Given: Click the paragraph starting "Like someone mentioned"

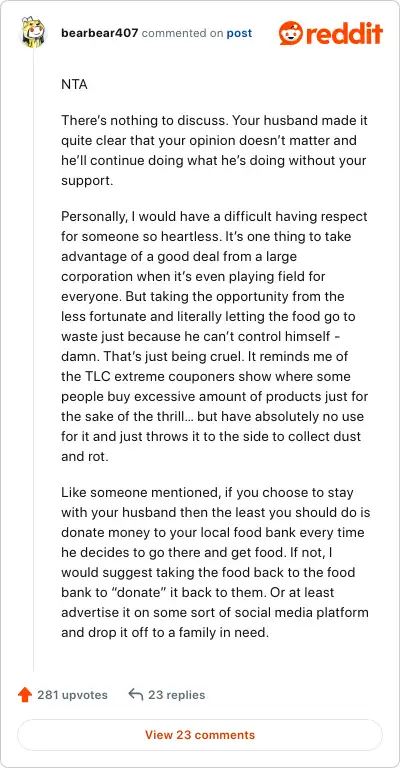Looking at the screenshot, I should (x=215, y=562).
